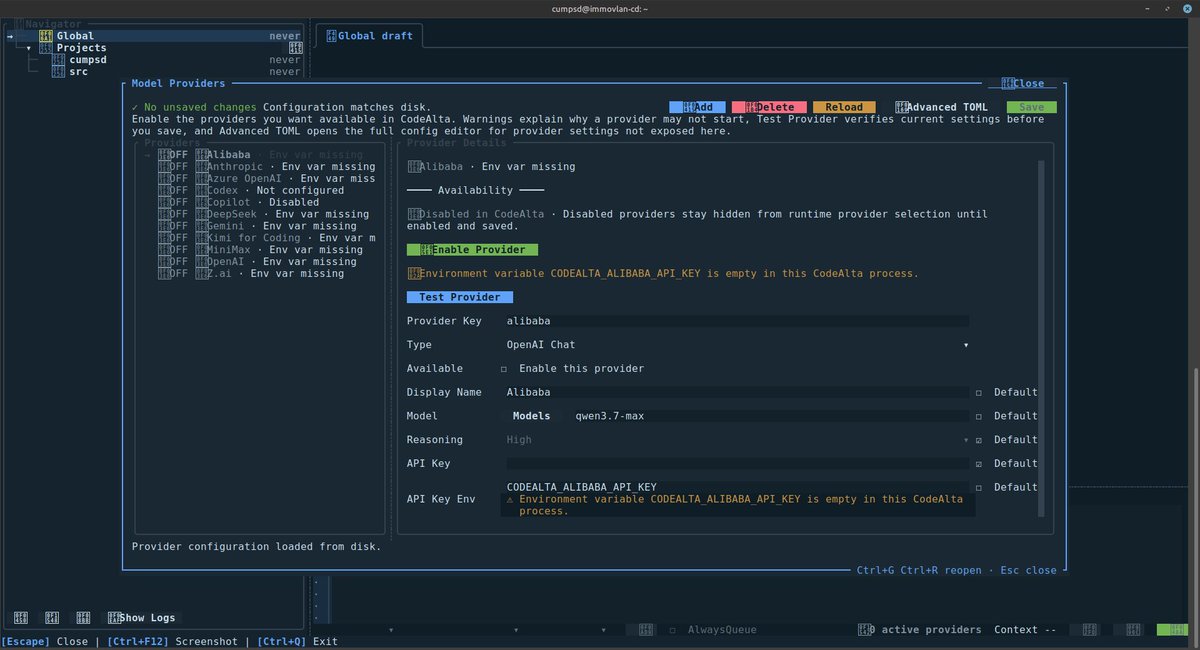The width and height of the screenshot is (1200, 650).
Task: Toggle Default checkbox for Display Name
Action: pos(979,392)
